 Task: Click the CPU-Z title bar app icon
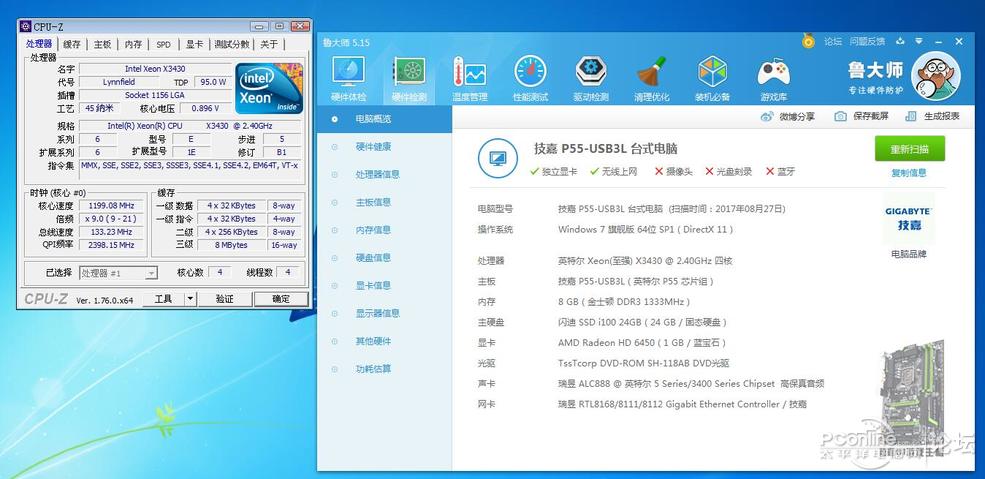pos(25,26)
